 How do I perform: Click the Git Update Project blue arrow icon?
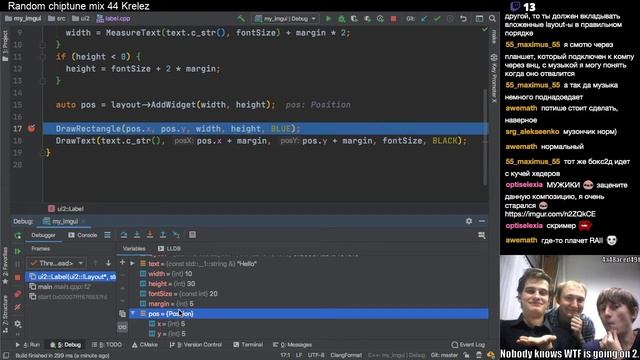[424, 18]
